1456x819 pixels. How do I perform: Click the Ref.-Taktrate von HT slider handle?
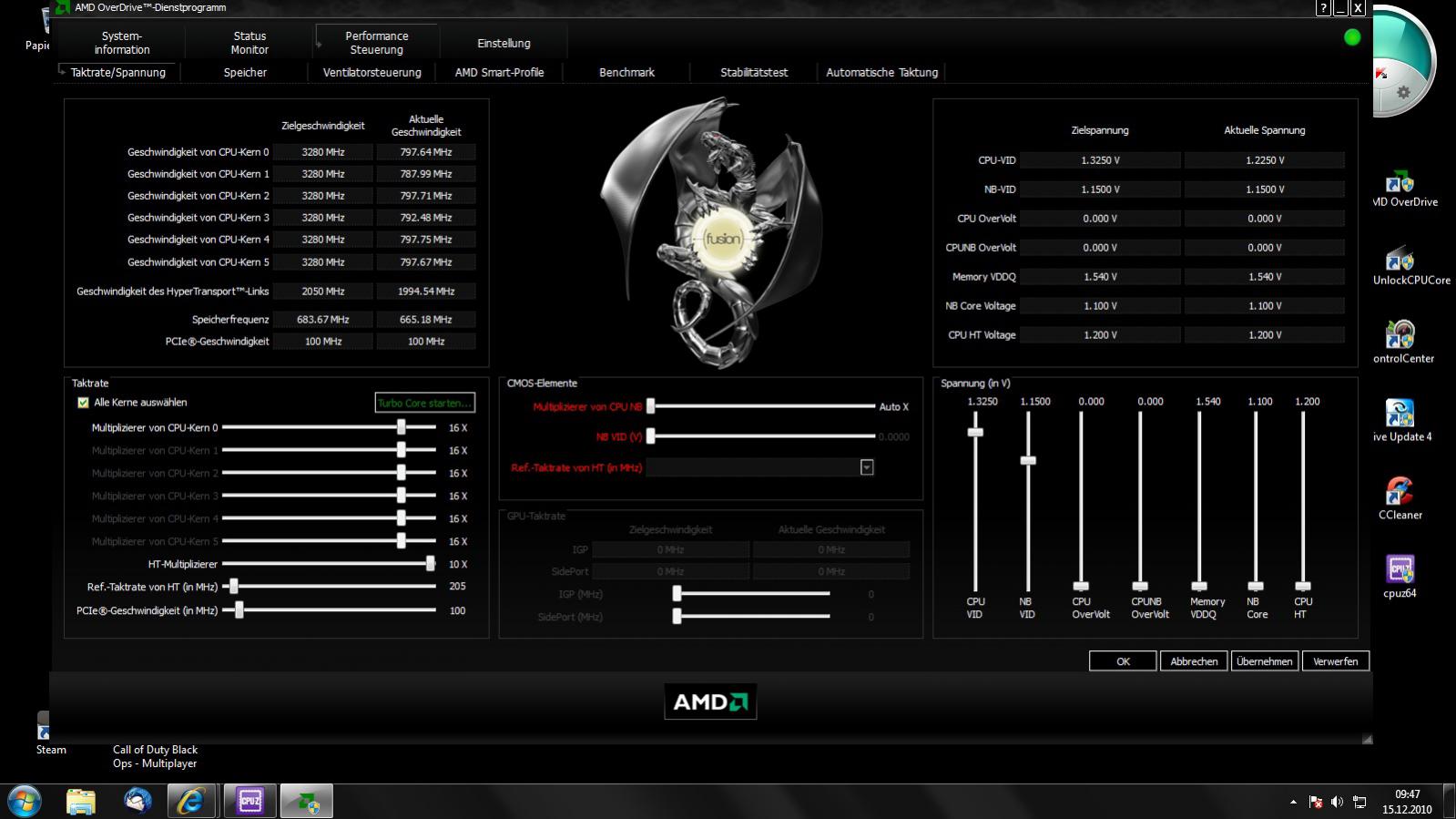click(x=234, y=587)
